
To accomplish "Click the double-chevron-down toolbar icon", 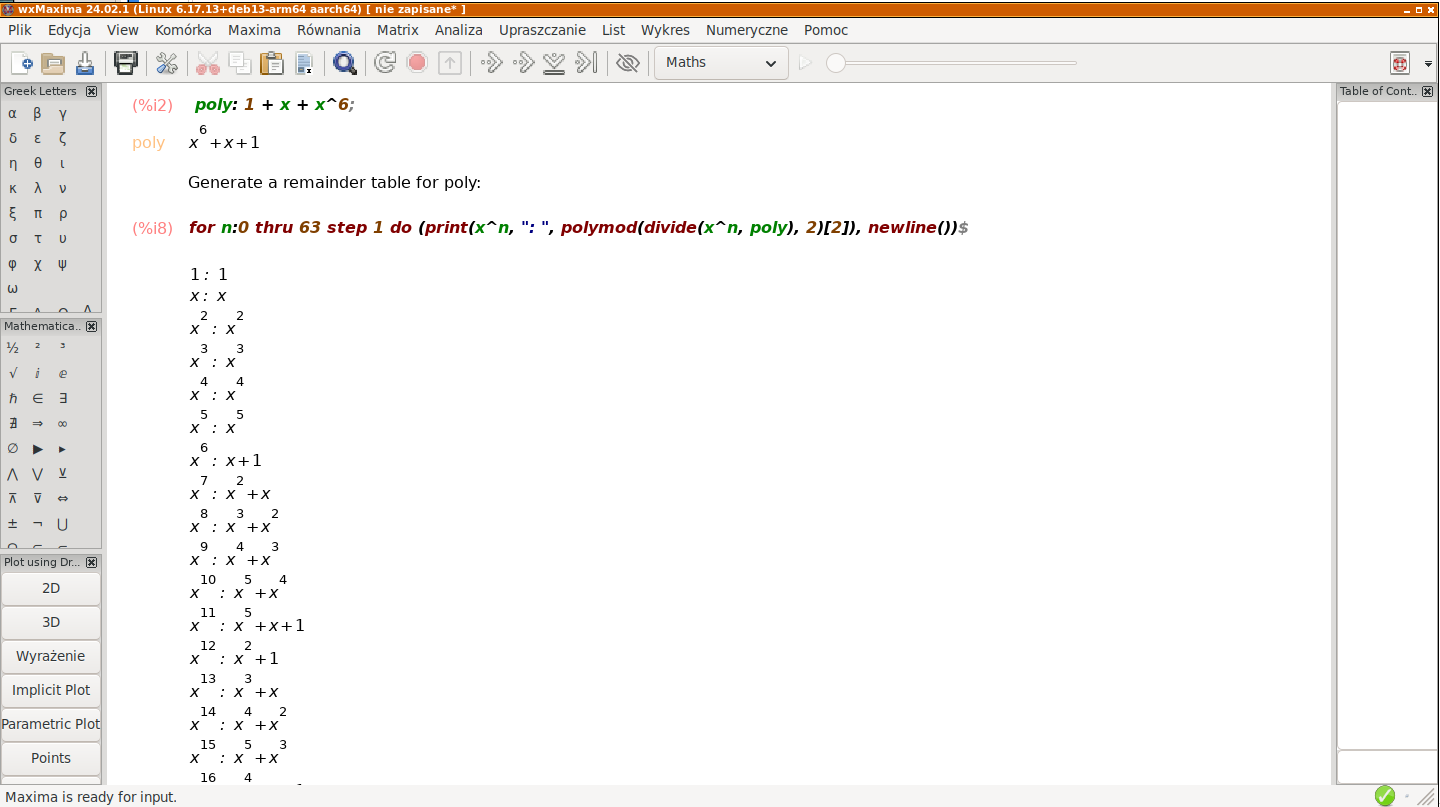I will pyautogui.click(x=555, y=63).
